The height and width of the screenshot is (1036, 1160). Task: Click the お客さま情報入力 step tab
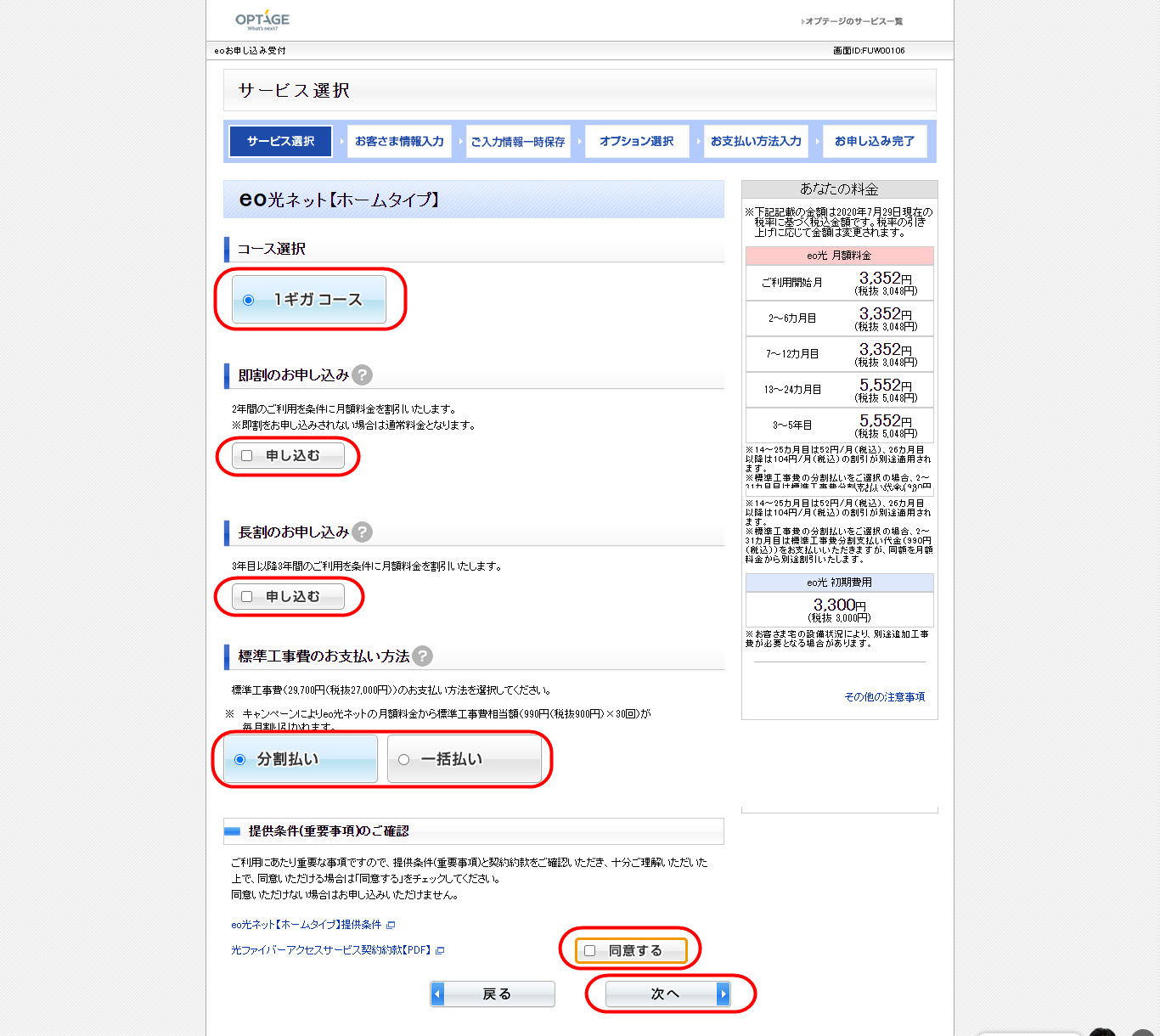399,141
